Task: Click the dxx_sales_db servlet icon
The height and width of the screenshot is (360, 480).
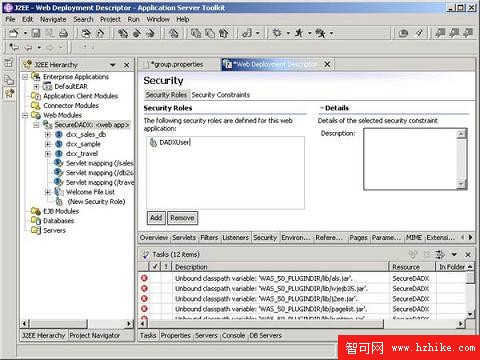Action: click(x=59, y=134)
